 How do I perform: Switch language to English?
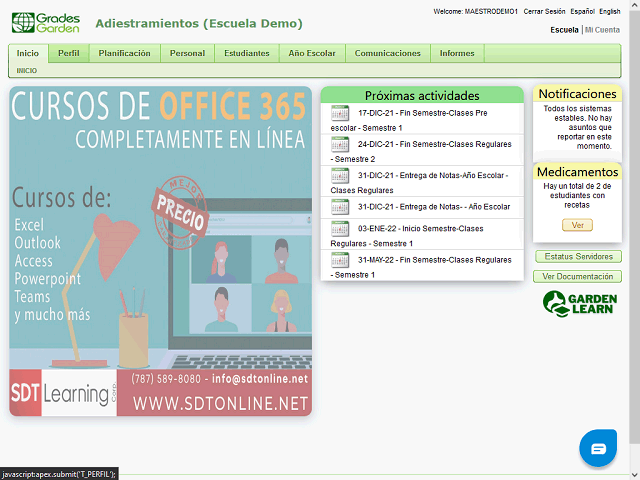[610, 11]
